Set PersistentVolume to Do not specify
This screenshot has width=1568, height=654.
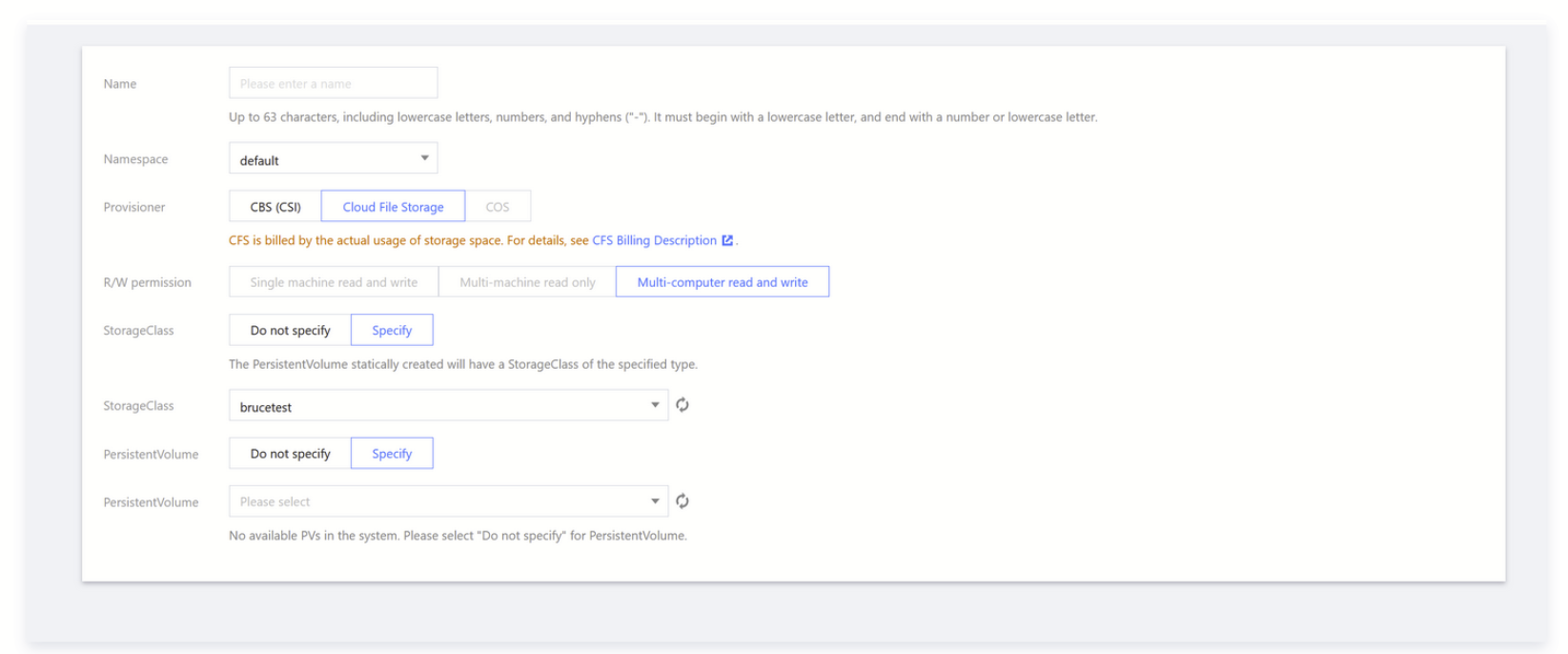[x=290, y=454]
